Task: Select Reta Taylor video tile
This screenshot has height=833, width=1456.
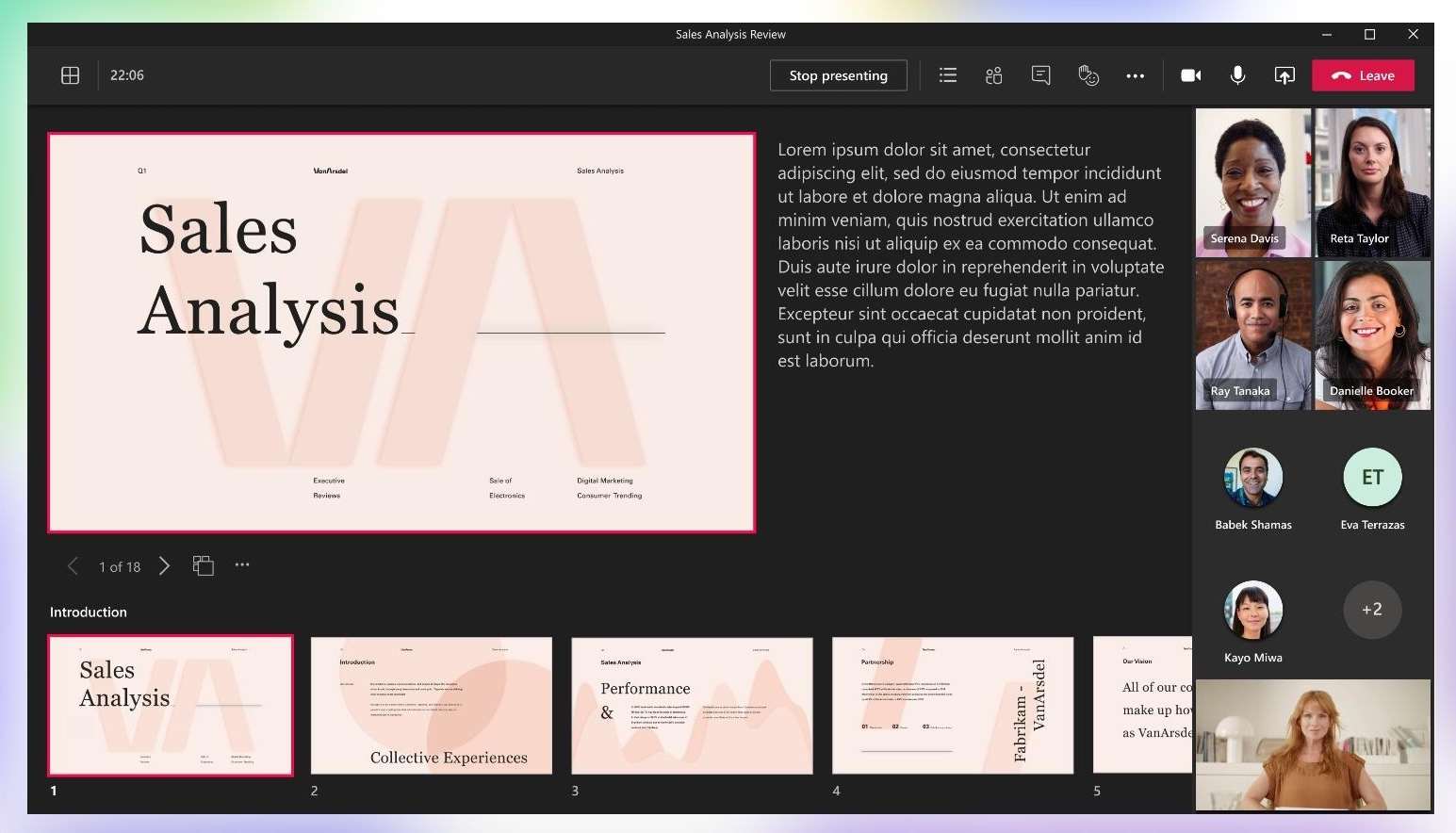Action: [x=1372, y=182]
